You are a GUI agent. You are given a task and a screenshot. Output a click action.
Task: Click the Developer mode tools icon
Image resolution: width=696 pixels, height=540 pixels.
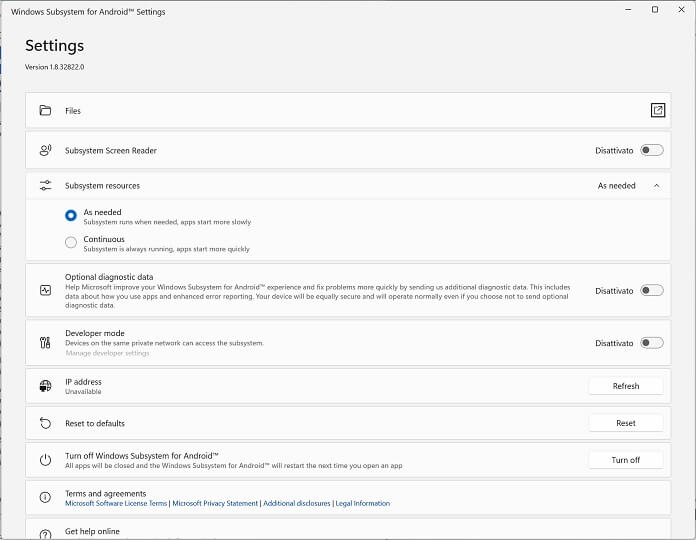[x=45, y=342]
